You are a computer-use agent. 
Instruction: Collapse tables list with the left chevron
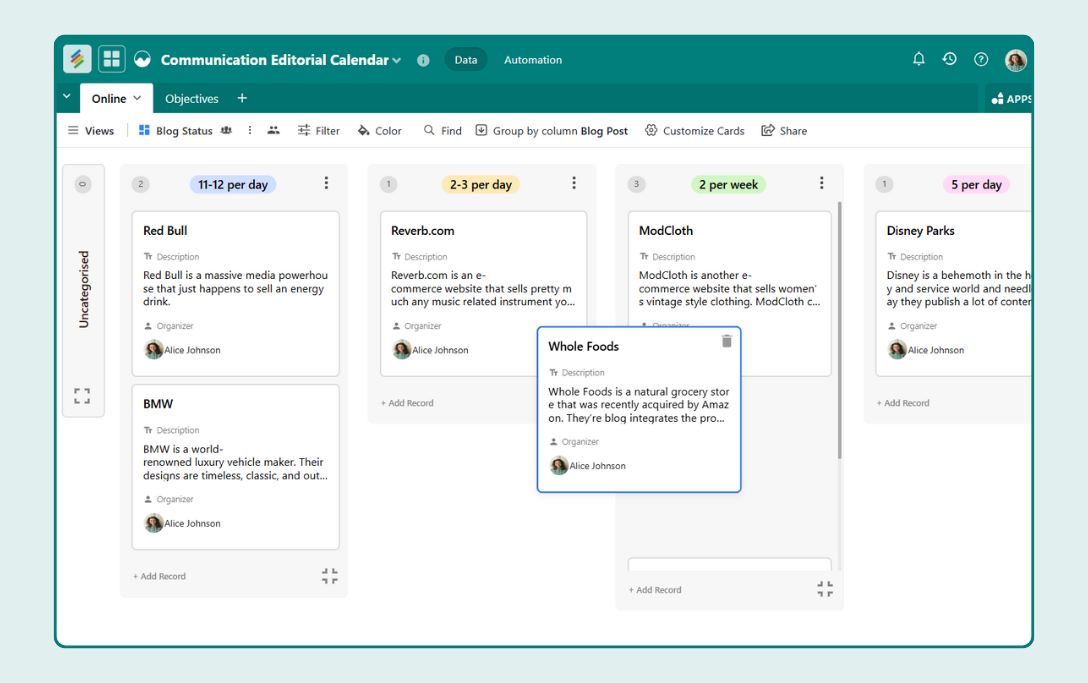click(x=67, y=96)
